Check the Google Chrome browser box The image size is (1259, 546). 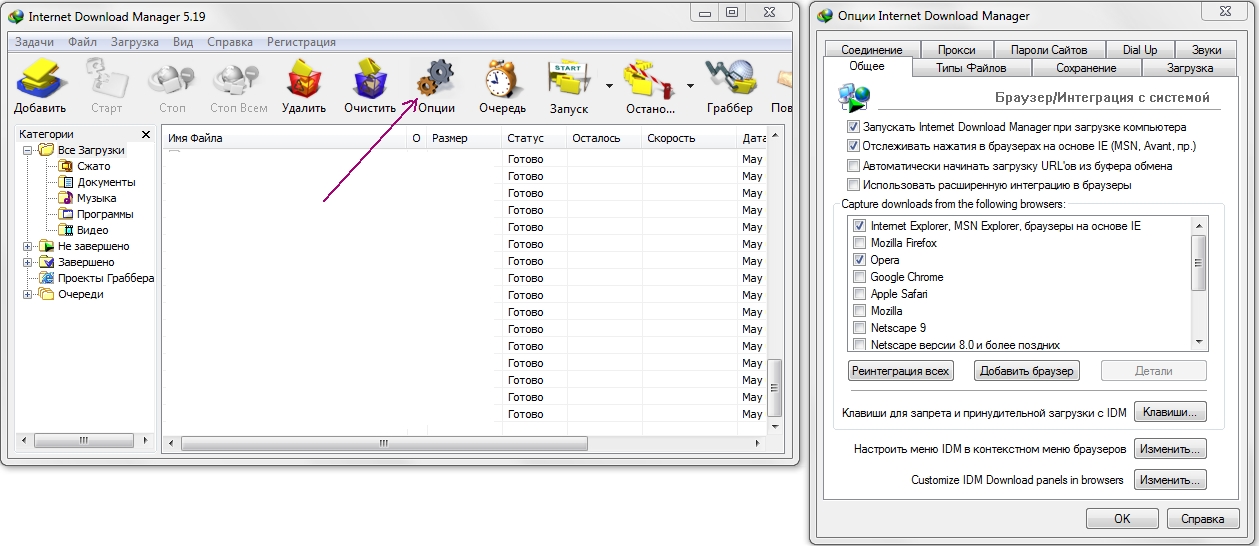click(x=860, y=277)
